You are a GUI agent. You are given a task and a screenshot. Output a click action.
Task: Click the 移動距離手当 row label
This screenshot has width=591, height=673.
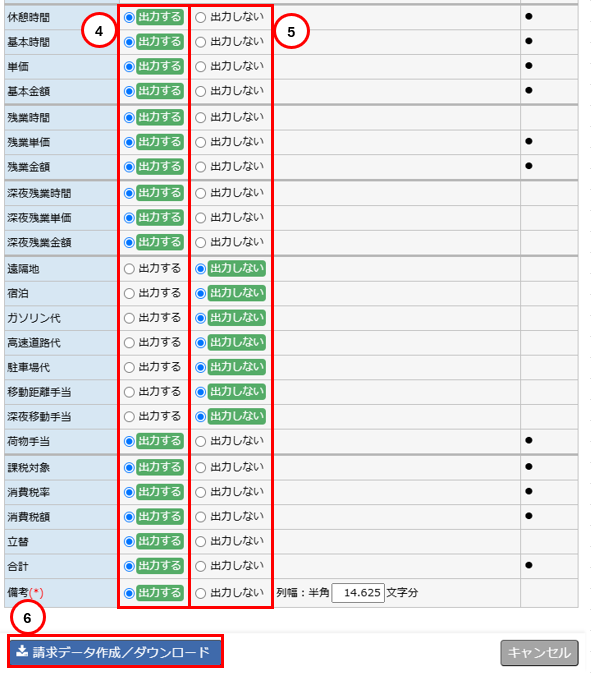pos(39,392)
